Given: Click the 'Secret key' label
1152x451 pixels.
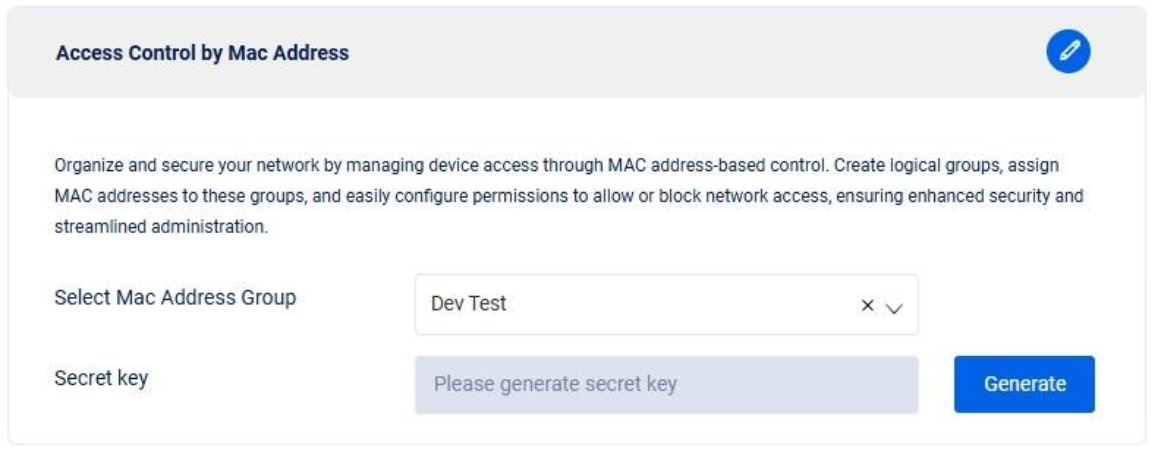Looking at the screenshot, I should point(101,378).
